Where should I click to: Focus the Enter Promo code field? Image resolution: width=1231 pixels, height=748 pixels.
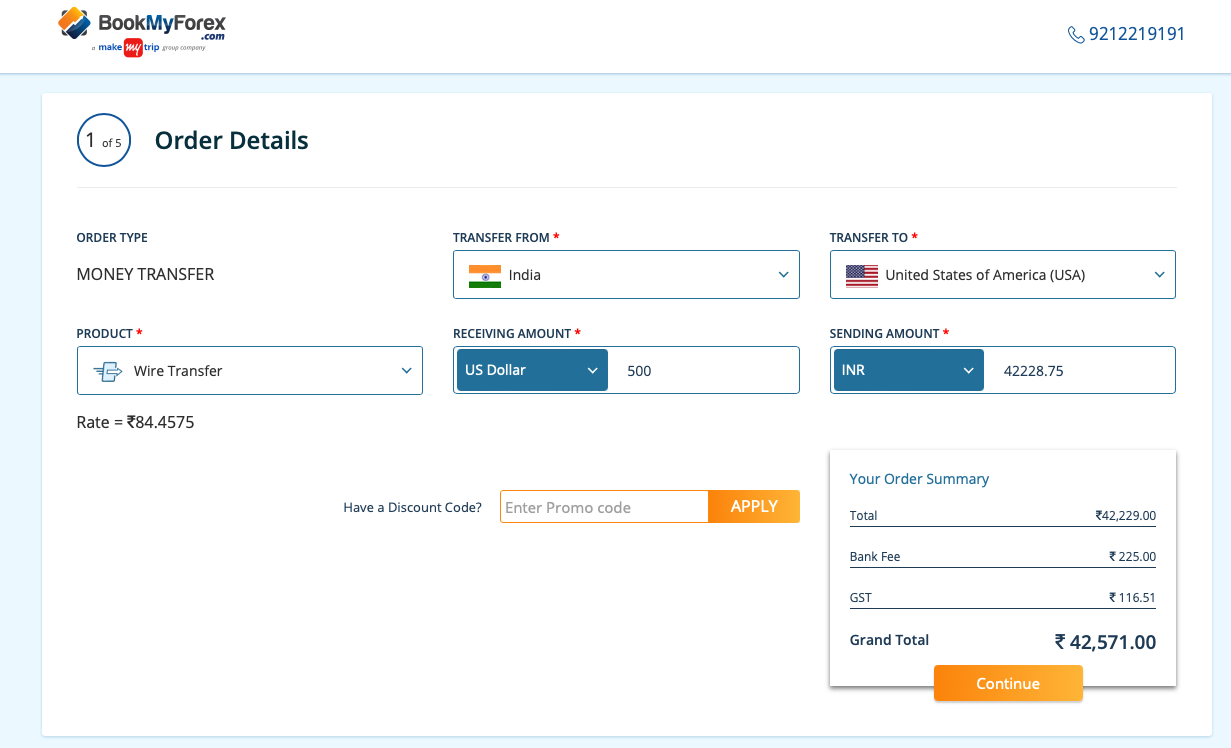coord(604,507)
